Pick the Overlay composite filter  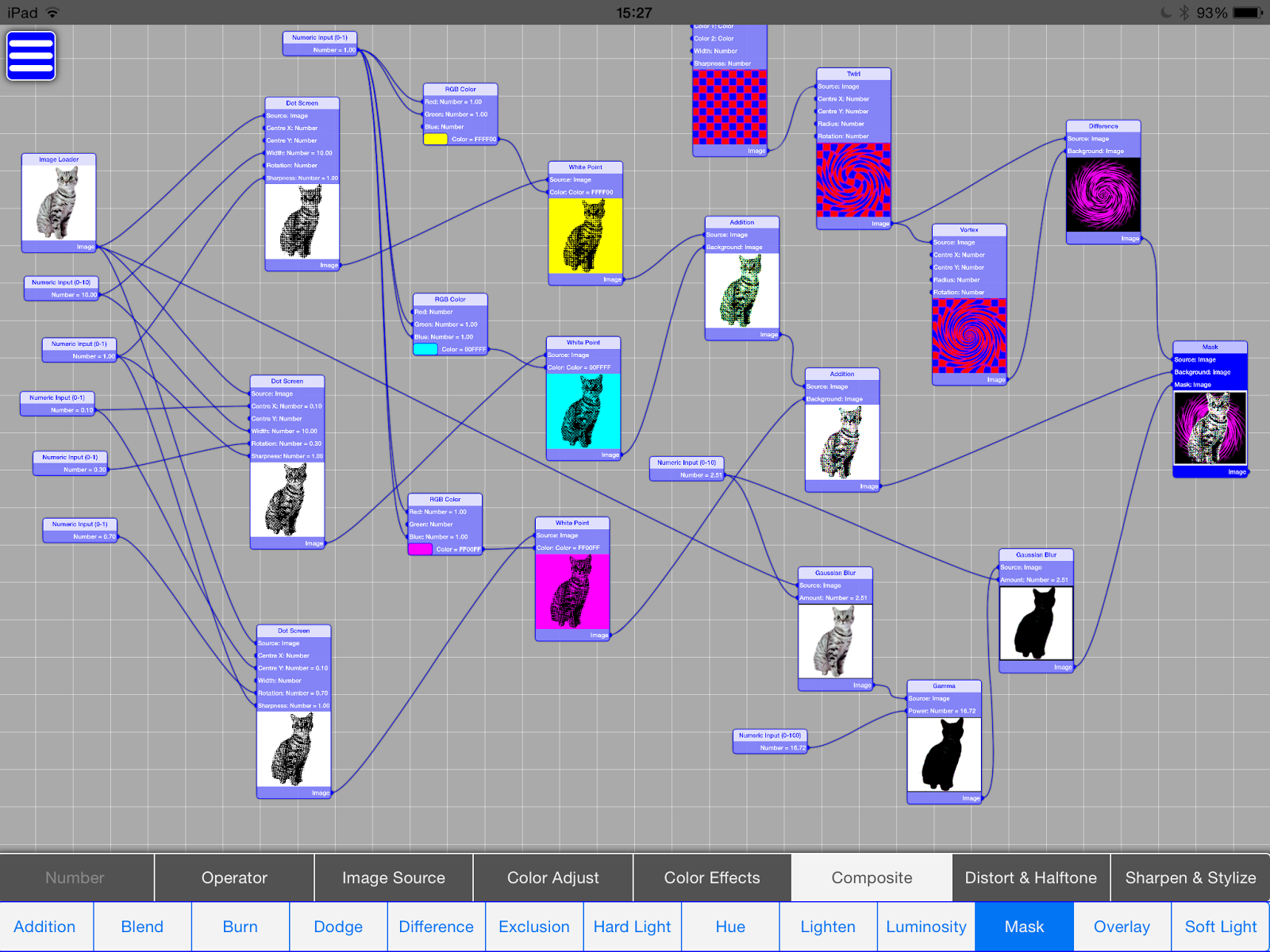(x=1122, y=927)
